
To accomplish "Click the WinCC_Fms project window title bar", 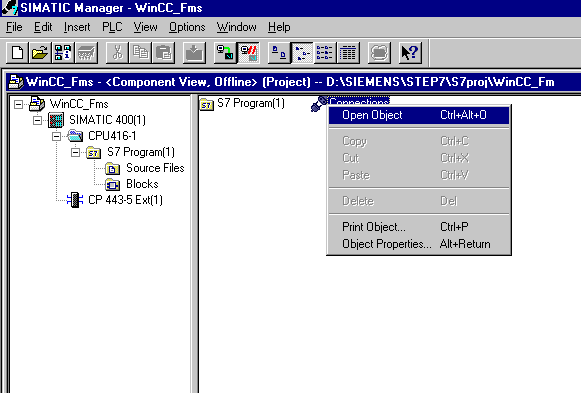I will [x=293, y=82].
